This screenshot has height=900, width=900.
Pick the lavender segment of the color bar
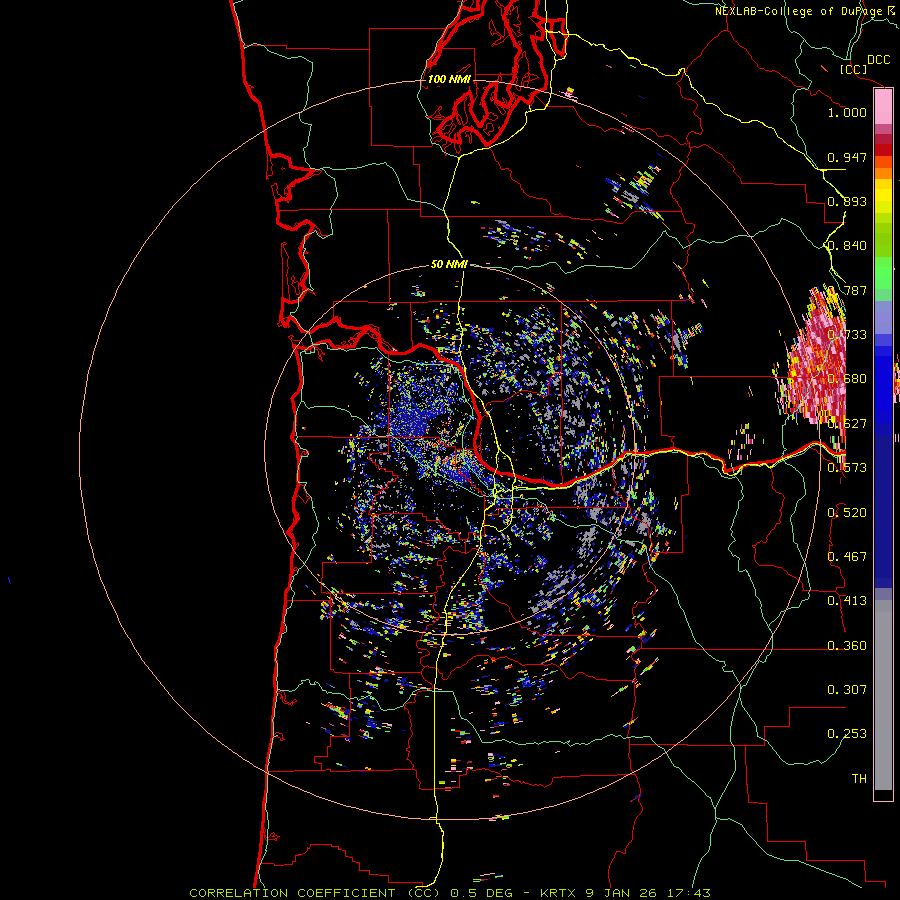click(883, 317)
